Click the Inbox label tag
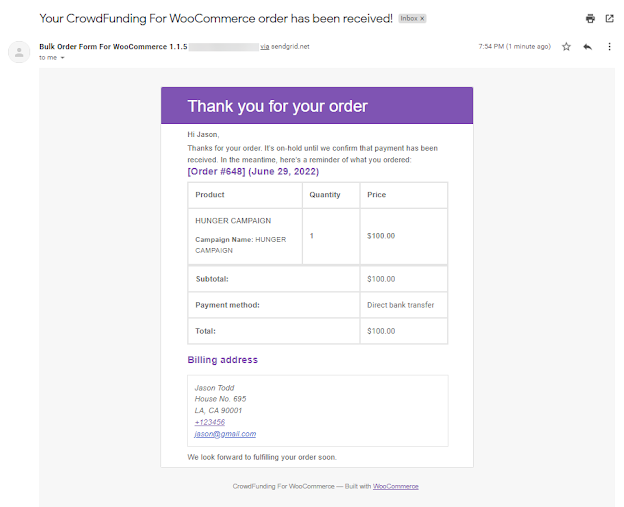This screenshot has width=624, height=507. 412,18
